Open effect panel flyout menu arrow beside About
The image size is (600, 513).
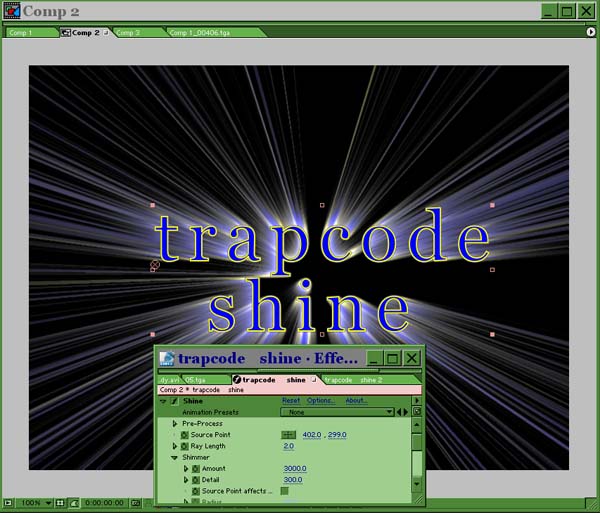(x=417, y=401)
